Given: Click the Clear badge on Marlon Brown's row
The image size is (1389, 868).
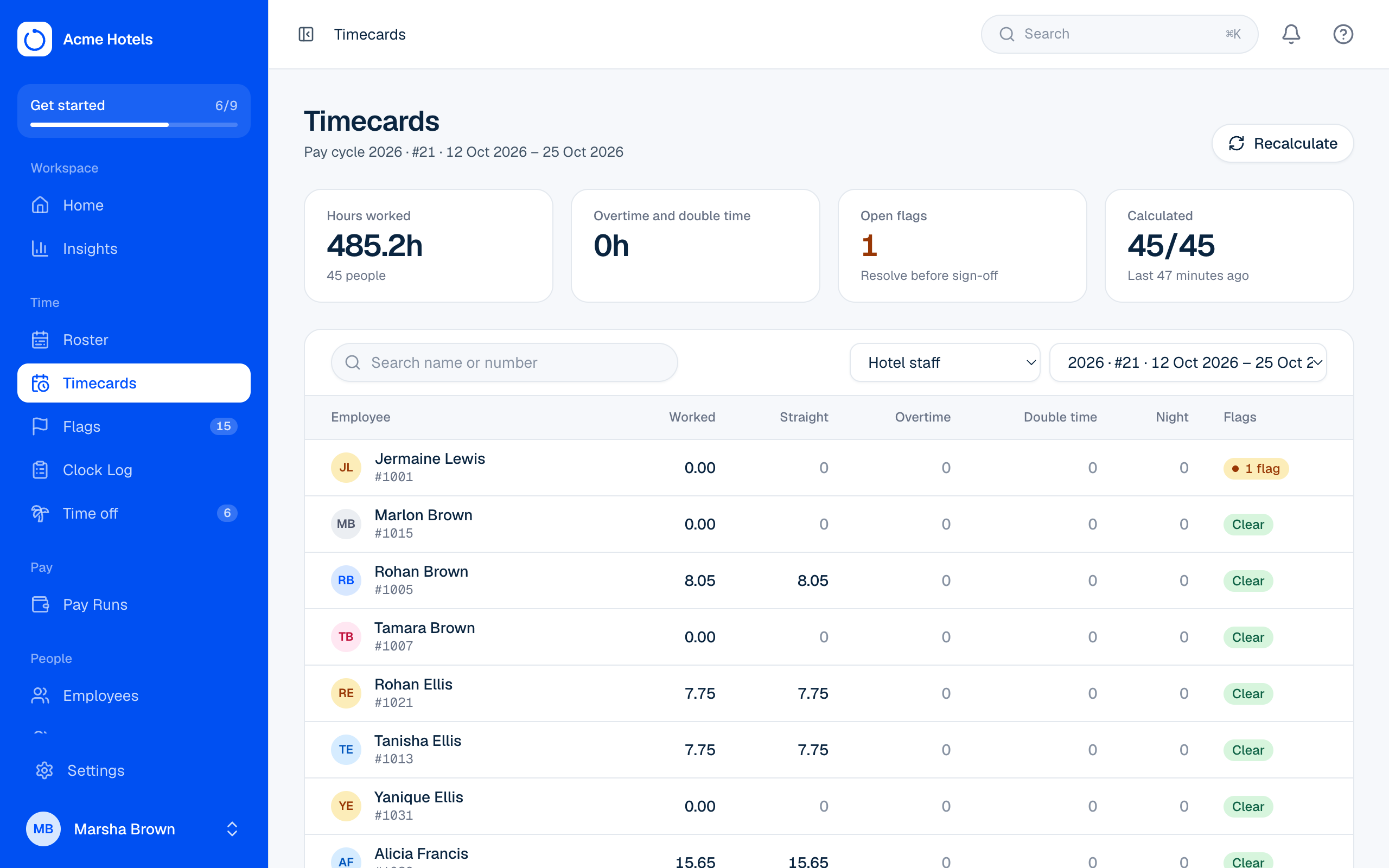Looking at the screenshot, I should tap(1248, 525).
